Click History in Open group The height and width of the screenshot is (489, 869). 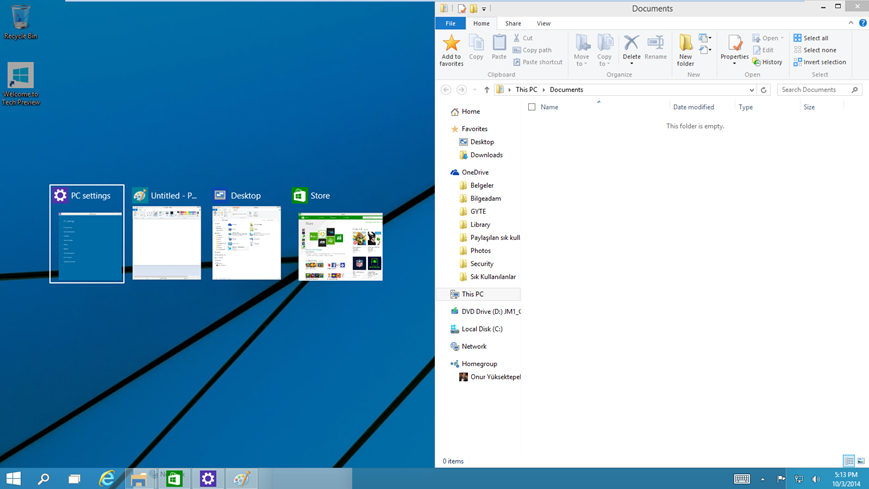(768, 62)
